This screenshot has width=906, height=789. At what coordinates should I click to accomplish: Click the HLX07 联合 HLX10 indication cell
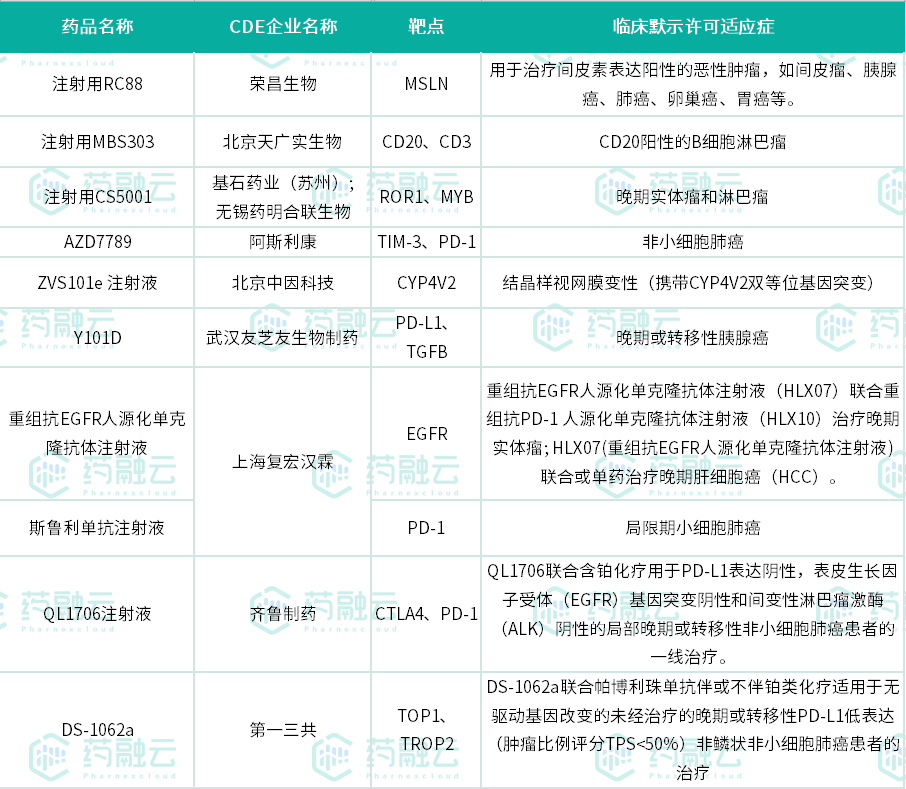tap(693, 433)
